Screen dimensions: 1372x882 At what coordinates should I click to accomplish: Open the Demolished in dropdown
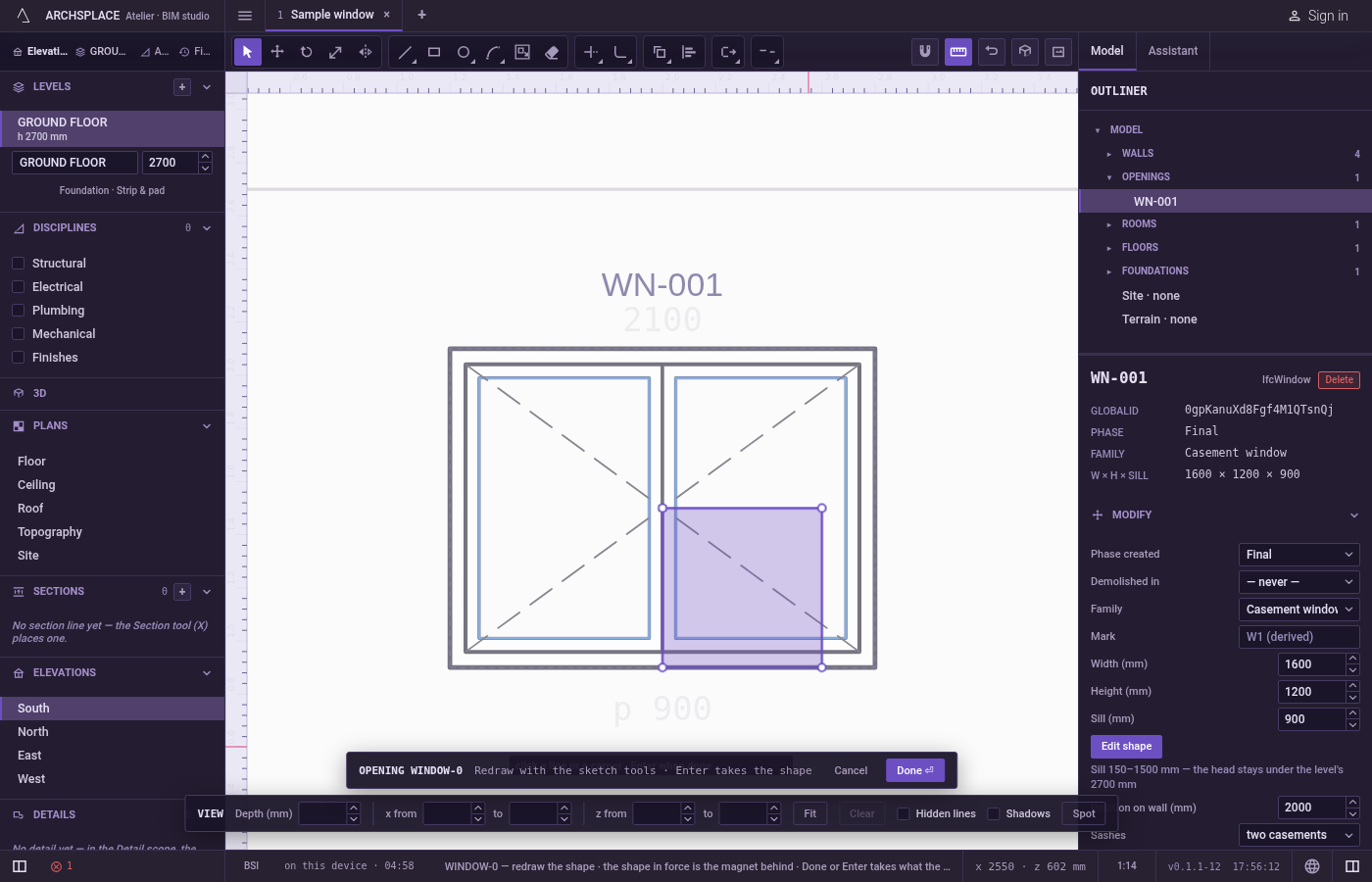1298,582
